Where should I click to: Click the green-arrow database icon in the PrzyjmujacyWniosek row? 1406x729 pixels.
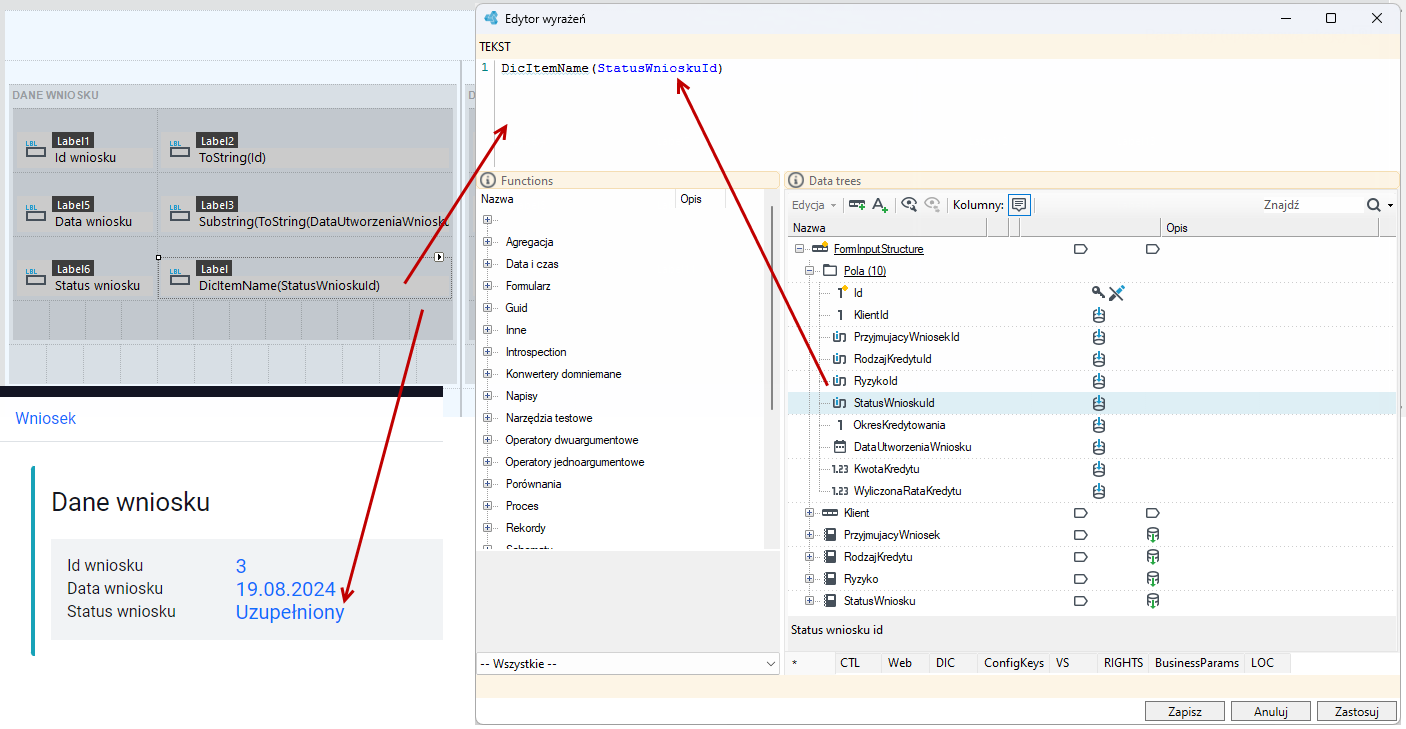tap(1152, 535)
